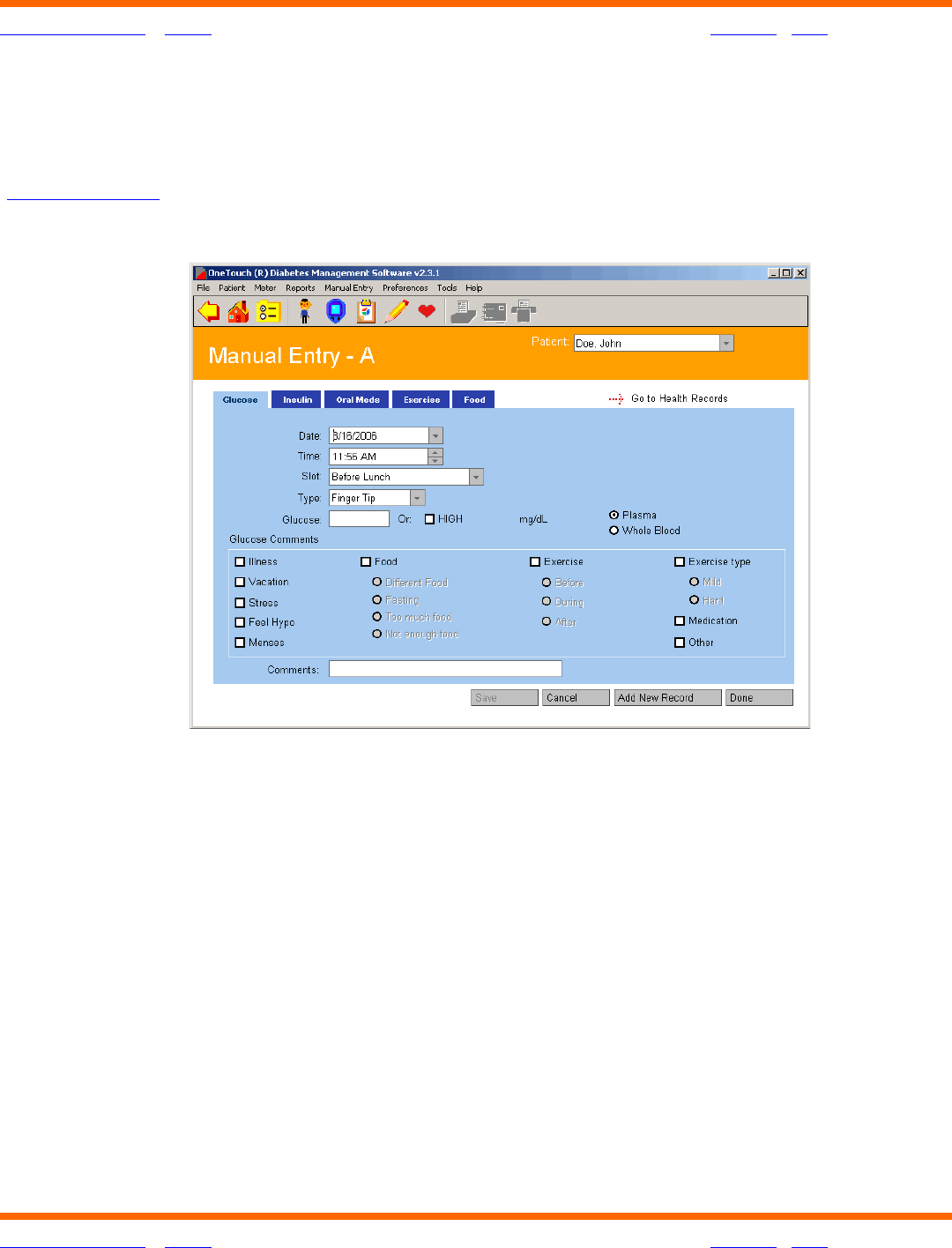Image resolution: width=952 pixels, height=1248 pixels.
Task: Select the Not enough food radio option
Action: click(x=377, y=634)
